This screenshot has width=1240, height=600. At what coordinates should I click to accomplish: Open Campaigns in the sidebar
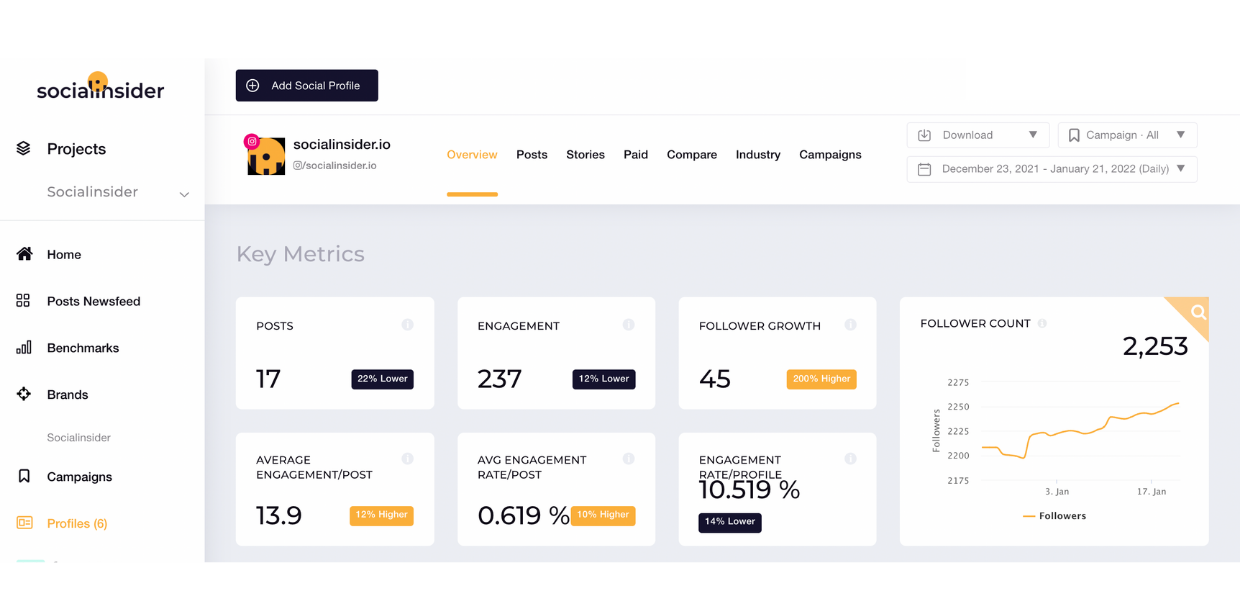click(x=79, y=477)
